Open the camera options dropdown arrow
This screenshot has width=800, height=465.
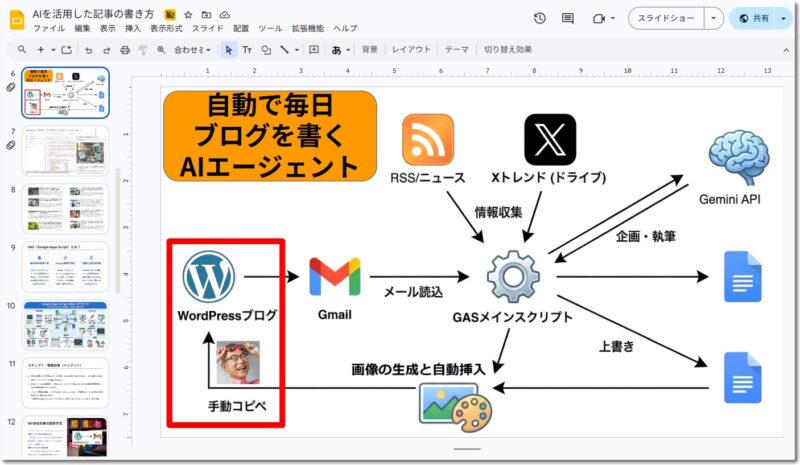[613, 18]
